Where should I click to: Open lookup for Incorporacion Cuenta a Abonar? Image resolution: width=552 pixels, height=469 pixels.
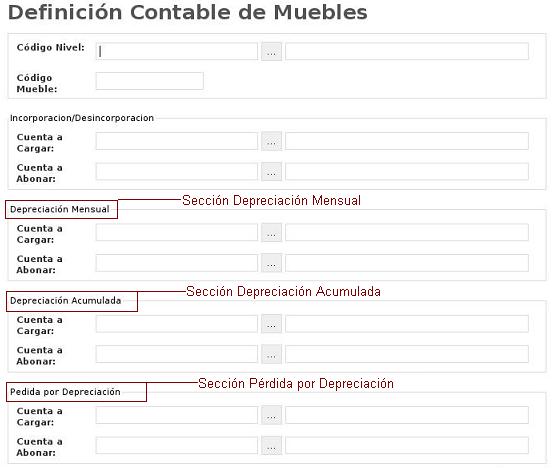tap(271, 171)
